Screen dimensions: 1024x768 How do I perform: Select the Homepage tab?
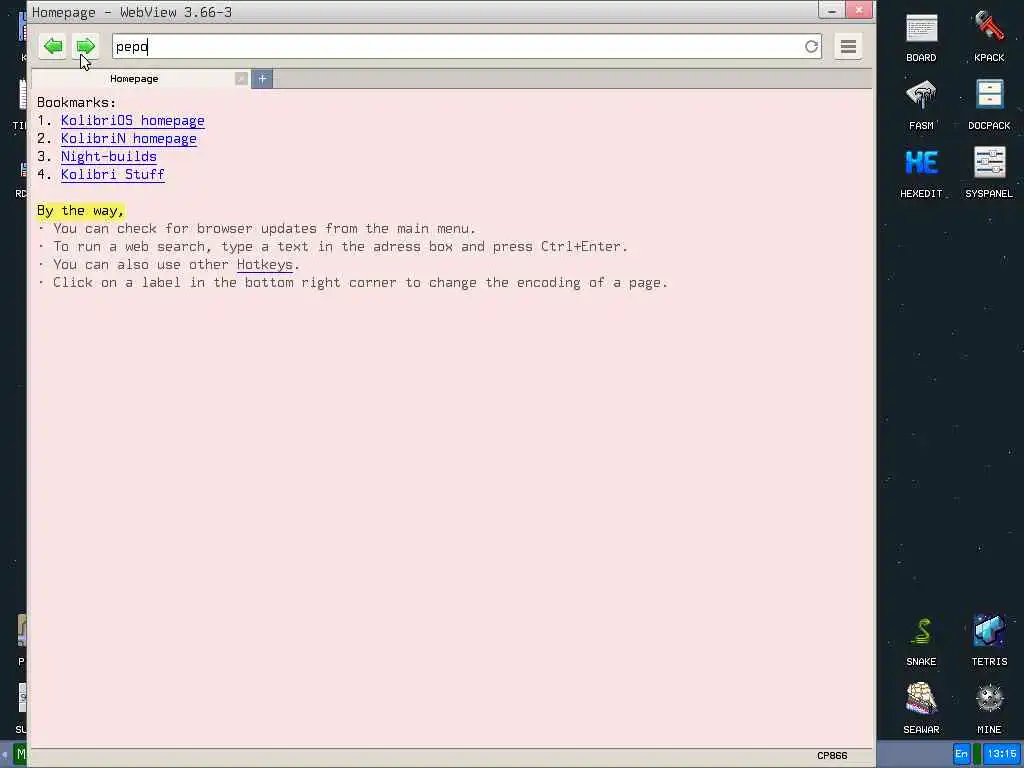pos(134,79)
